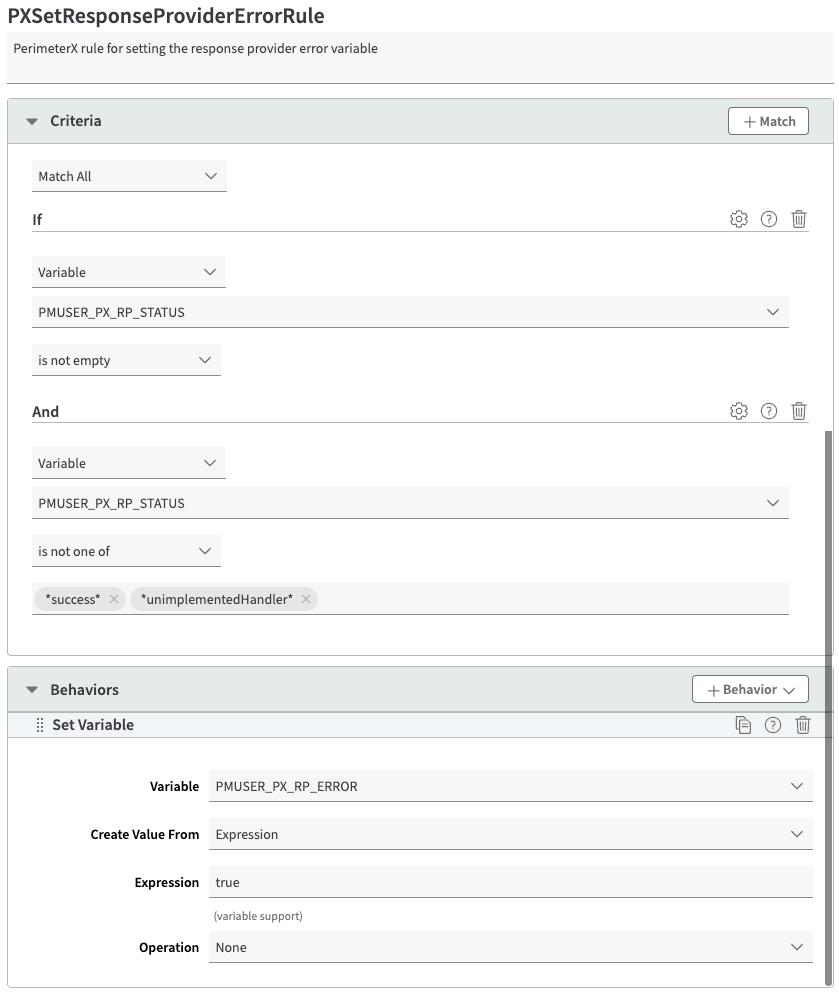Open help for the And condition
Image resolution: width=839 pixels, height=995 pixels.
(x=768, y=411)
